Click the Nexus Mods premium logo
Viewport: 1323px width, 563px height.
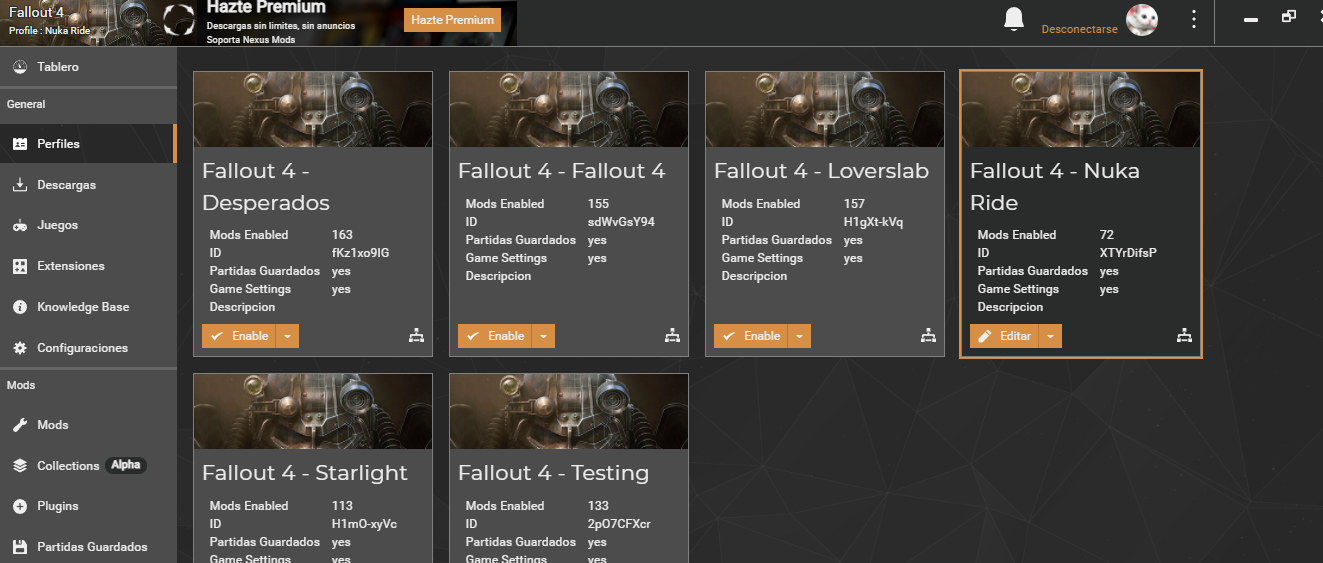(179, 19)
